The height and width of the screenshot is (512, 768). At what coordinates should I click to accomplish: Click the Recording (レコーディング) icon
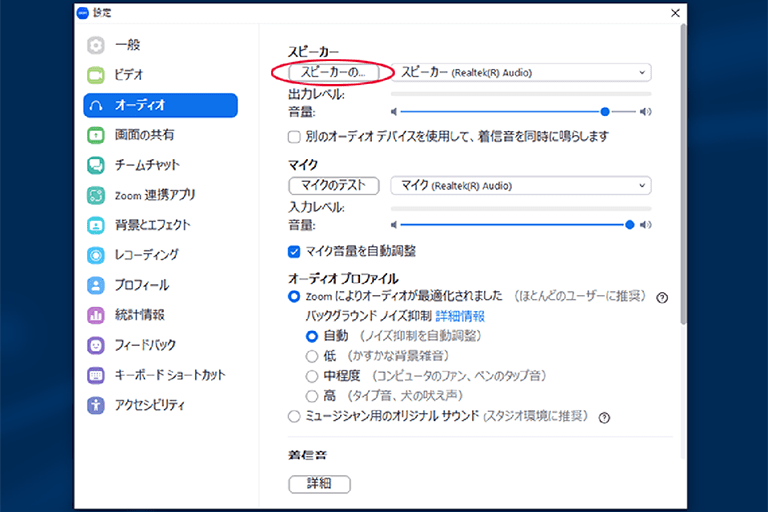pyautogui.click(x=96, y=255)
